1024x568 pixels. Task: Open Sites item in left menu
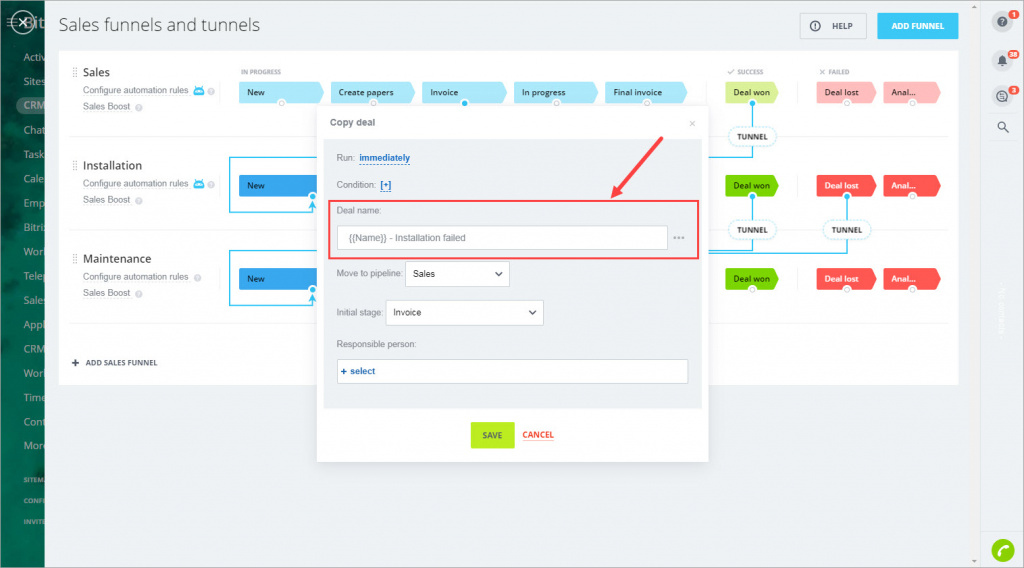34,82
